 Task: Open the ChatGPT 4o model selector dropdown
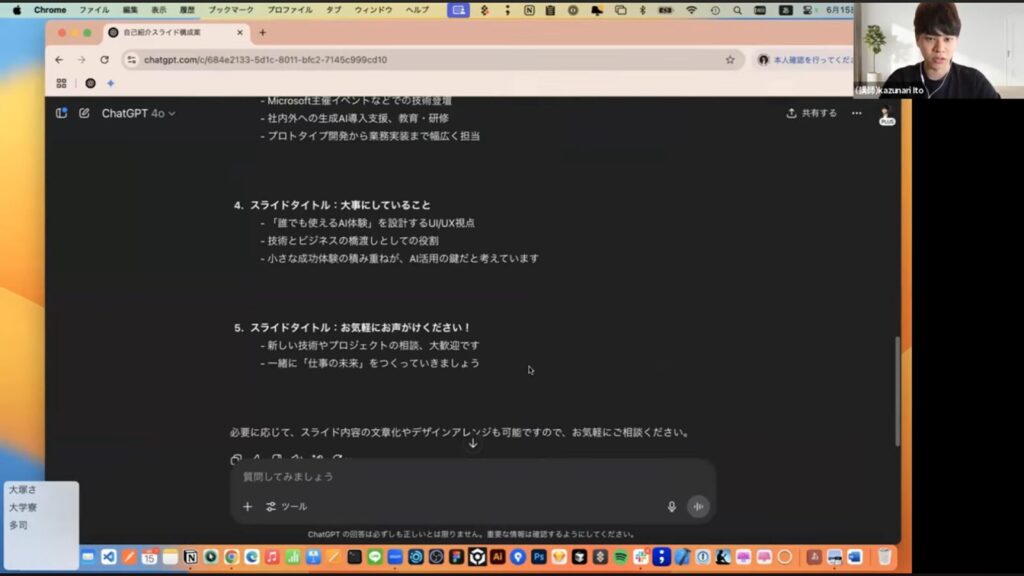(x=138, y=113)
